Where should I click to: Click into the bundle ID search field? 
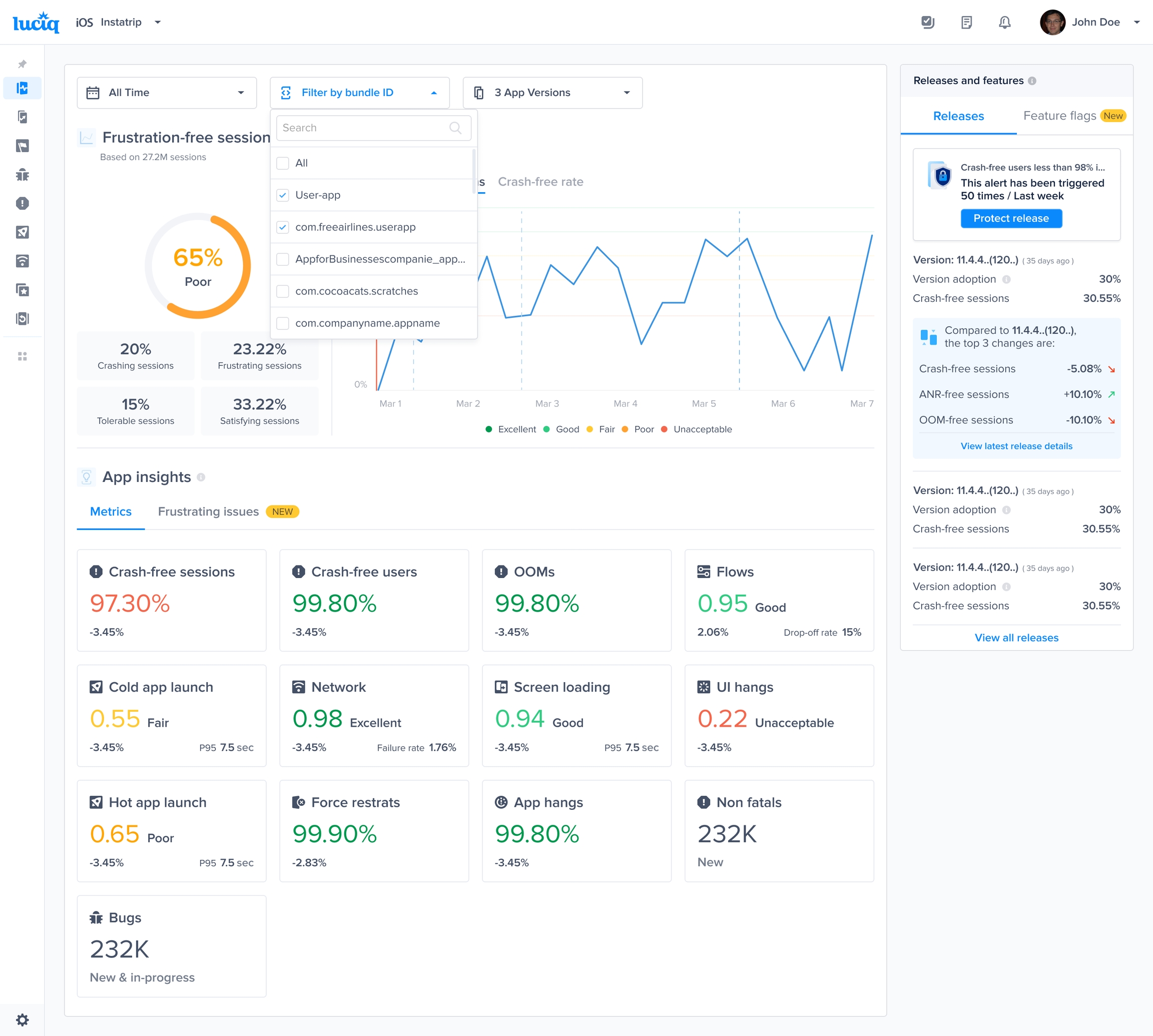(364, 128)
